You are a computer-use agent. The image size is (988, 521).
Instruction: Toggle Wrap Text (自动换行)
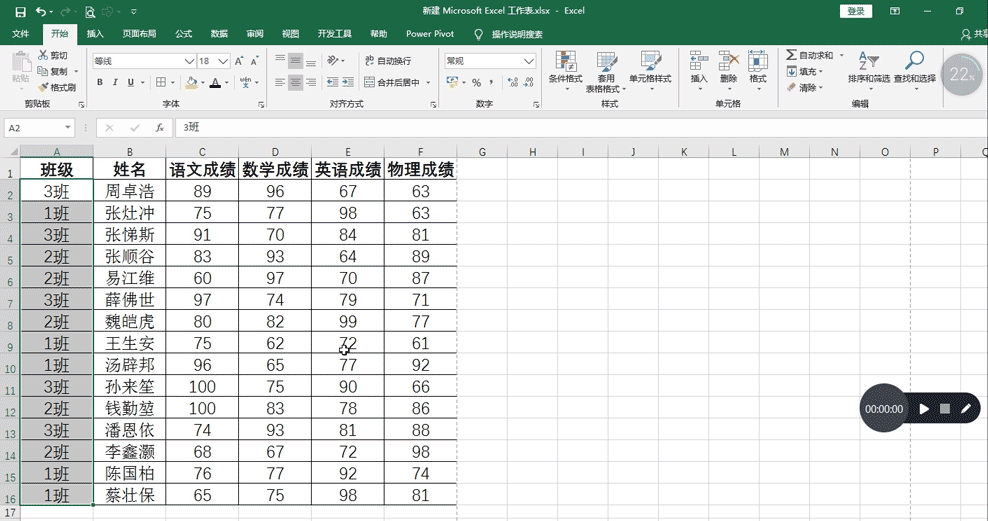coord(388,60)
